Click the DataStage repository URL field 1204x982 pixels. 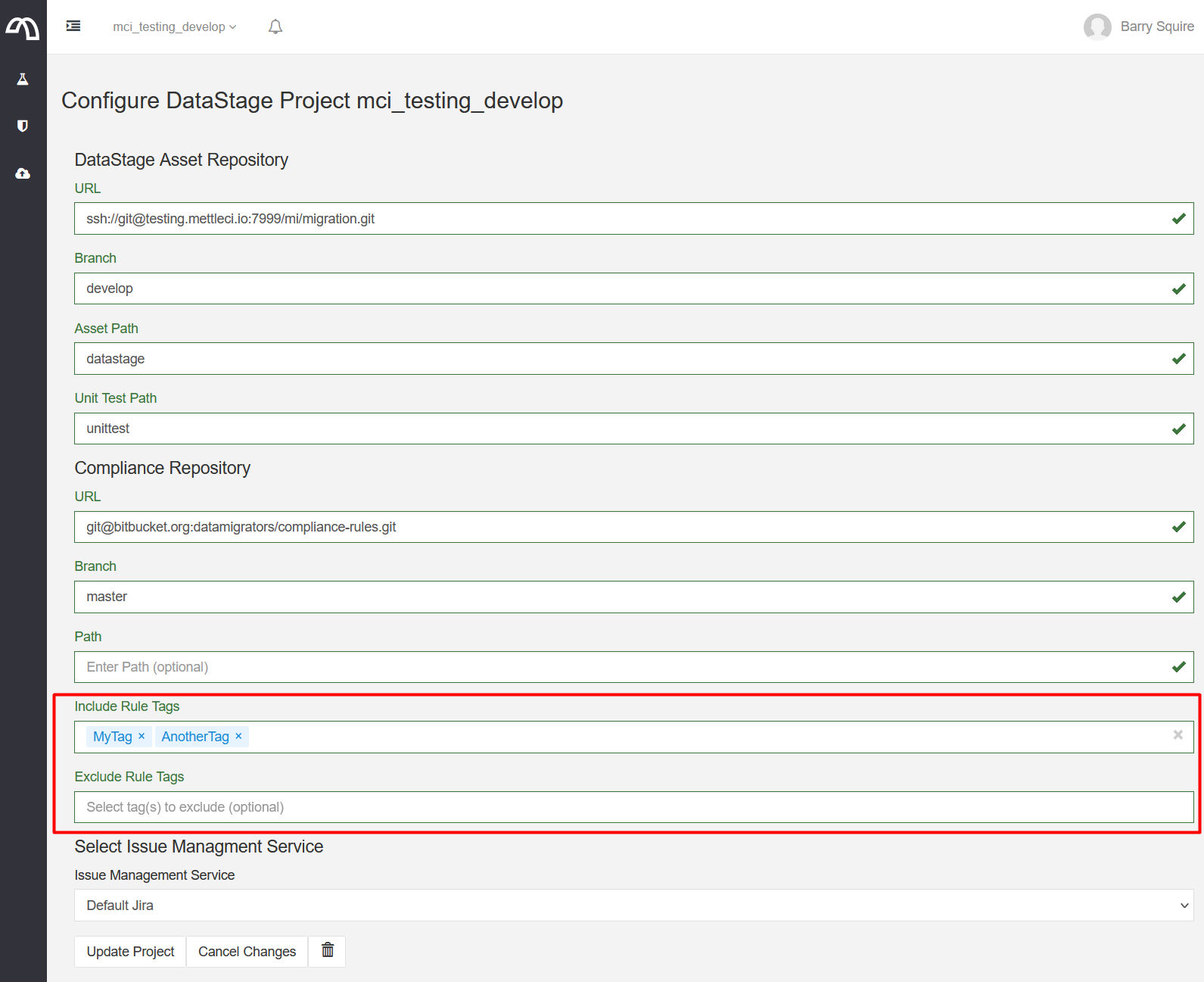(x=621, y=219)
